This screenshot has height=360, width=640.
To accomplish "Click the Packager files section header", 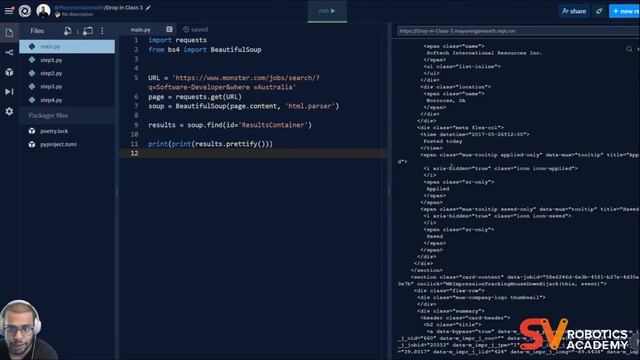I will 67,116.
